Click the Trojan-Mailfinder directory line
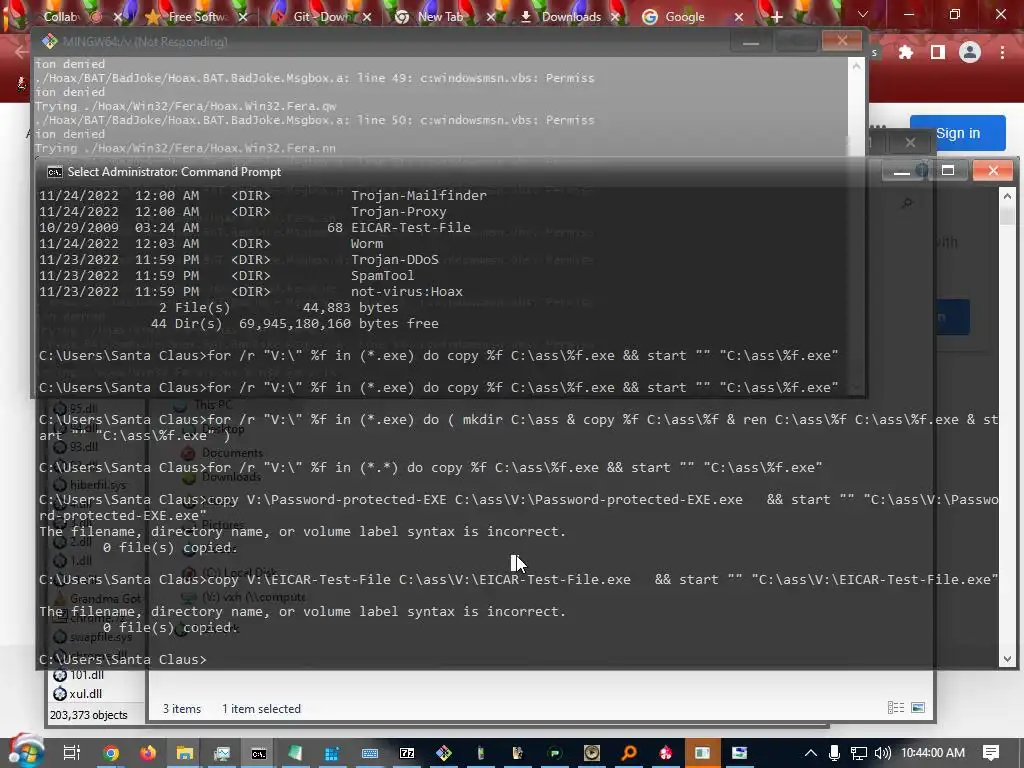 click(263, 195)
